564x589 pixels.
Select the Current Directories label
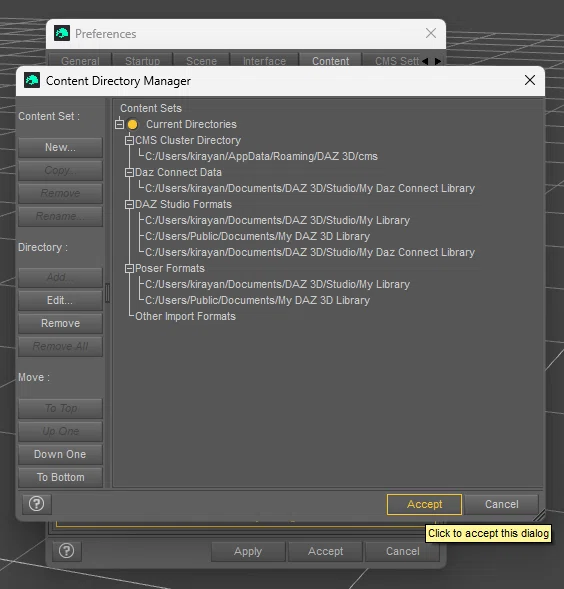point(191,124)
